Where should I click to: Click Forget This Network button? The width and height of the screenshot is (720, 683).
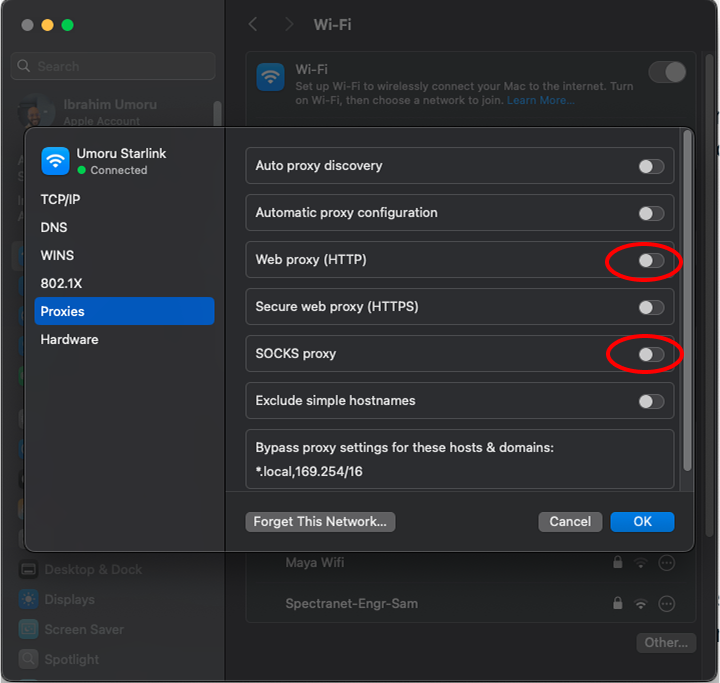click(320, 521)
